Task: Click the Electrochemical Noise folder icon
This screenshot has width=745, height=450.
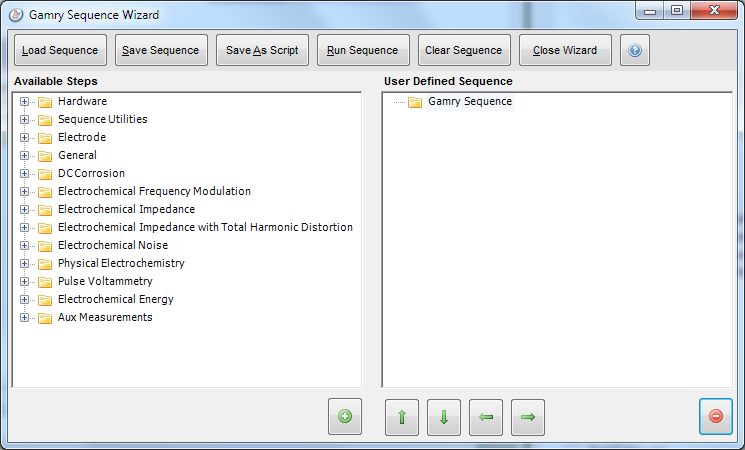Action: click(45, 246)
